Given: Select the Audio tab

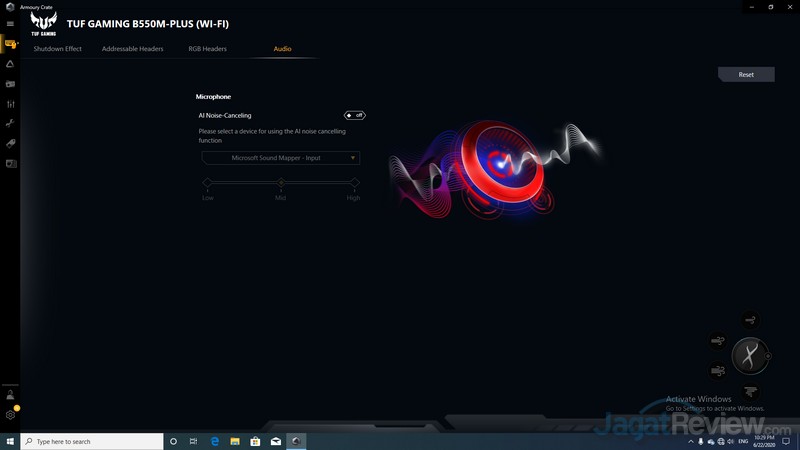Looking at the screenshot, I should 282,49.
